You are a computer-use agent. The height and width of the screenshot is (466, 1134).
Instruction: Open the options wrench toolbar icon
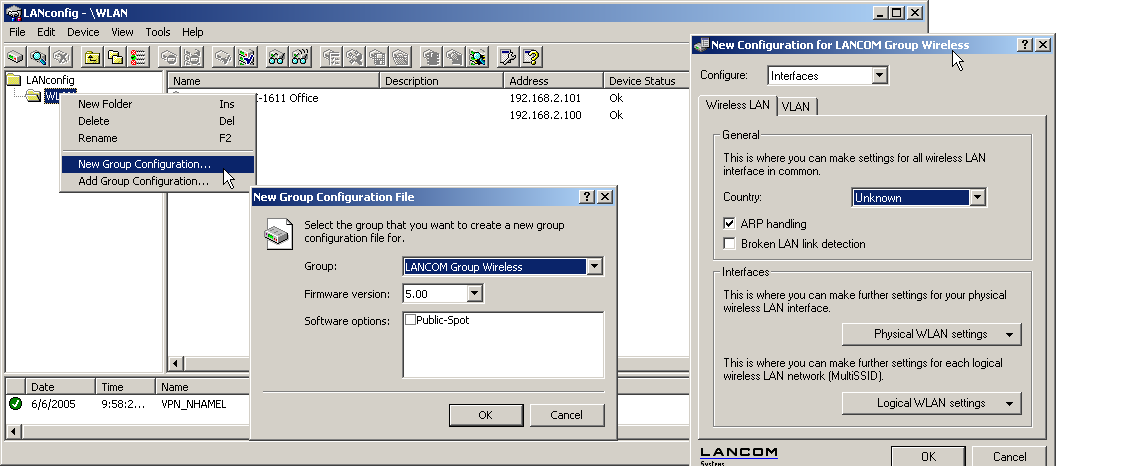pyautogui.click(x=508, y=57)
